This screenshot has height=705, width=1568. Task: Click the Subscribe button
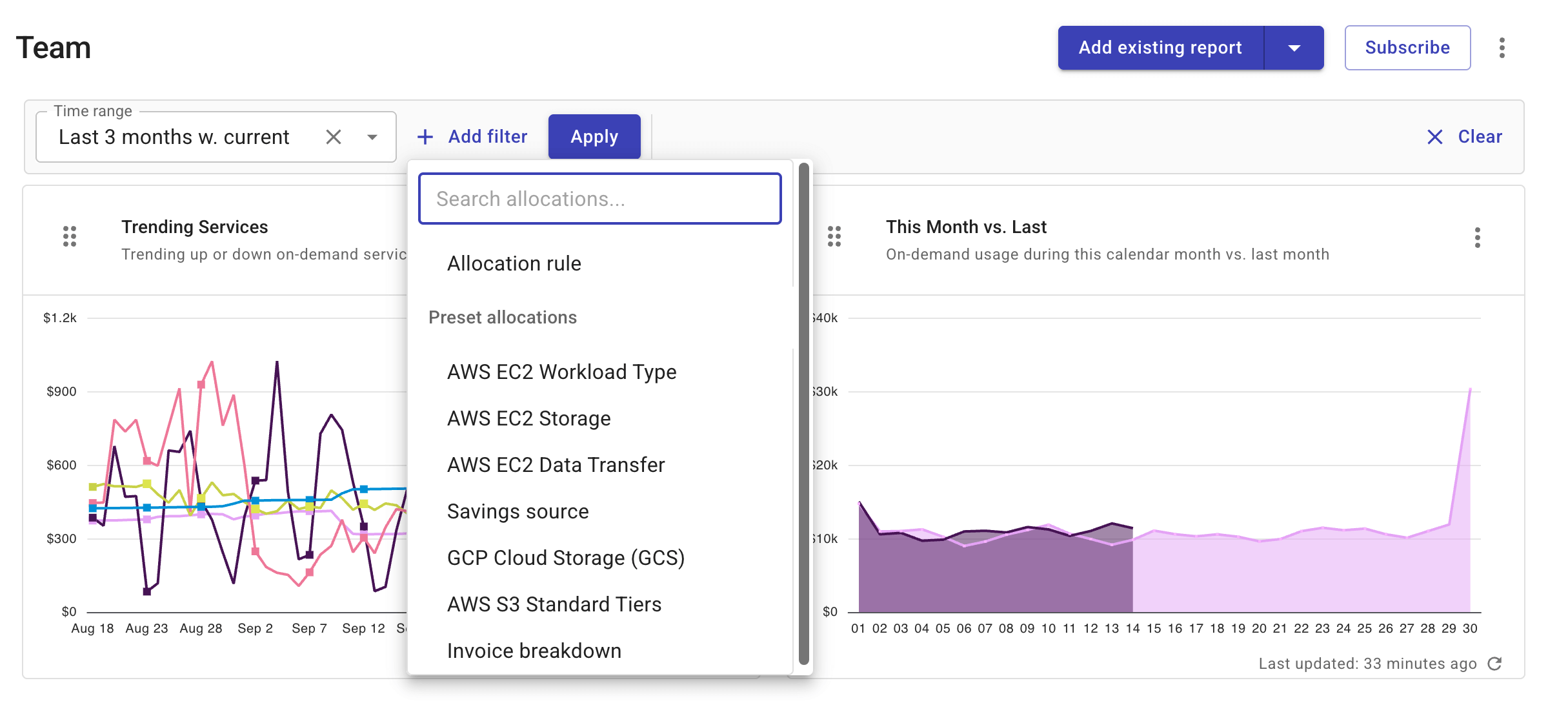click(x=1407, y=47)
